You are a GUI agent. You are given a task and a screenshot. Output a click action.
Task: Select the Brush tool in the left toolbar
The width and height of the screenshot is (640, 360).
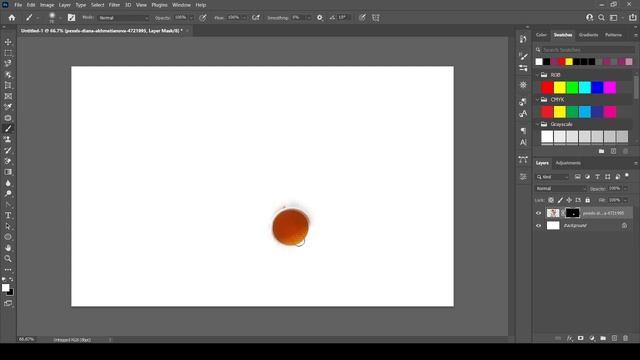8,129
